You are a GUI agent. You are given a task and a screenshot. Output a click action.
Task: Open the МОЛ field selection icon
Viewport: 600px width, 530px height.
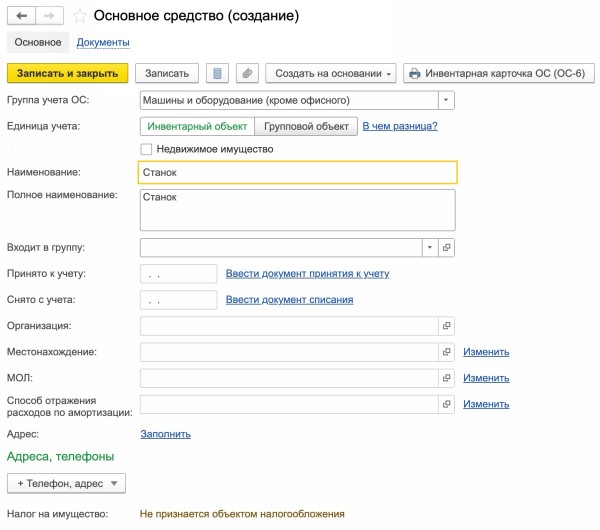point(447,378)
